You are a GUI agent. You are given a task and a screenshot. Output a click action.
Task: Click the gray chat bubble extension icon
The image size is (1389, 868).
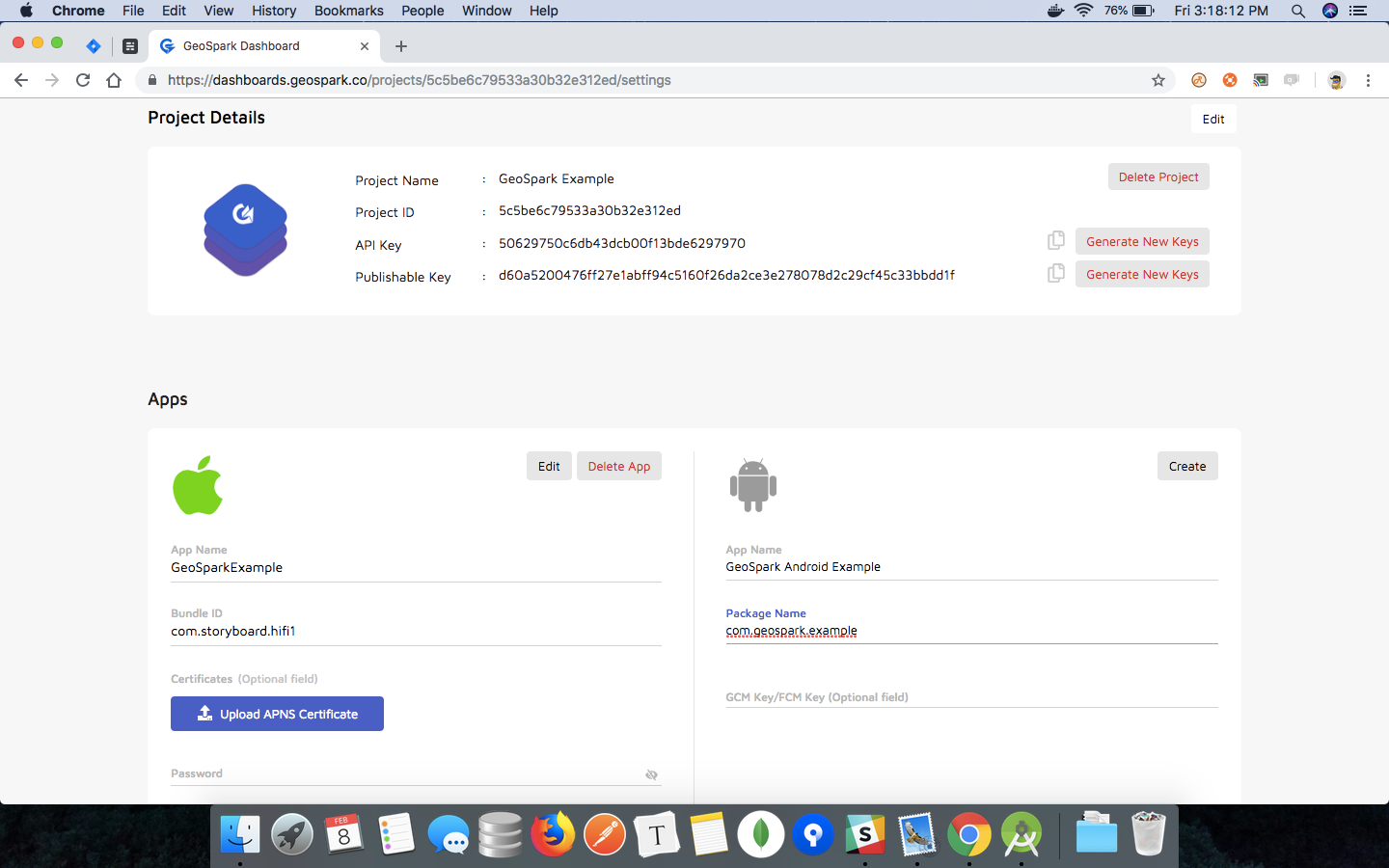point(1292,80)
